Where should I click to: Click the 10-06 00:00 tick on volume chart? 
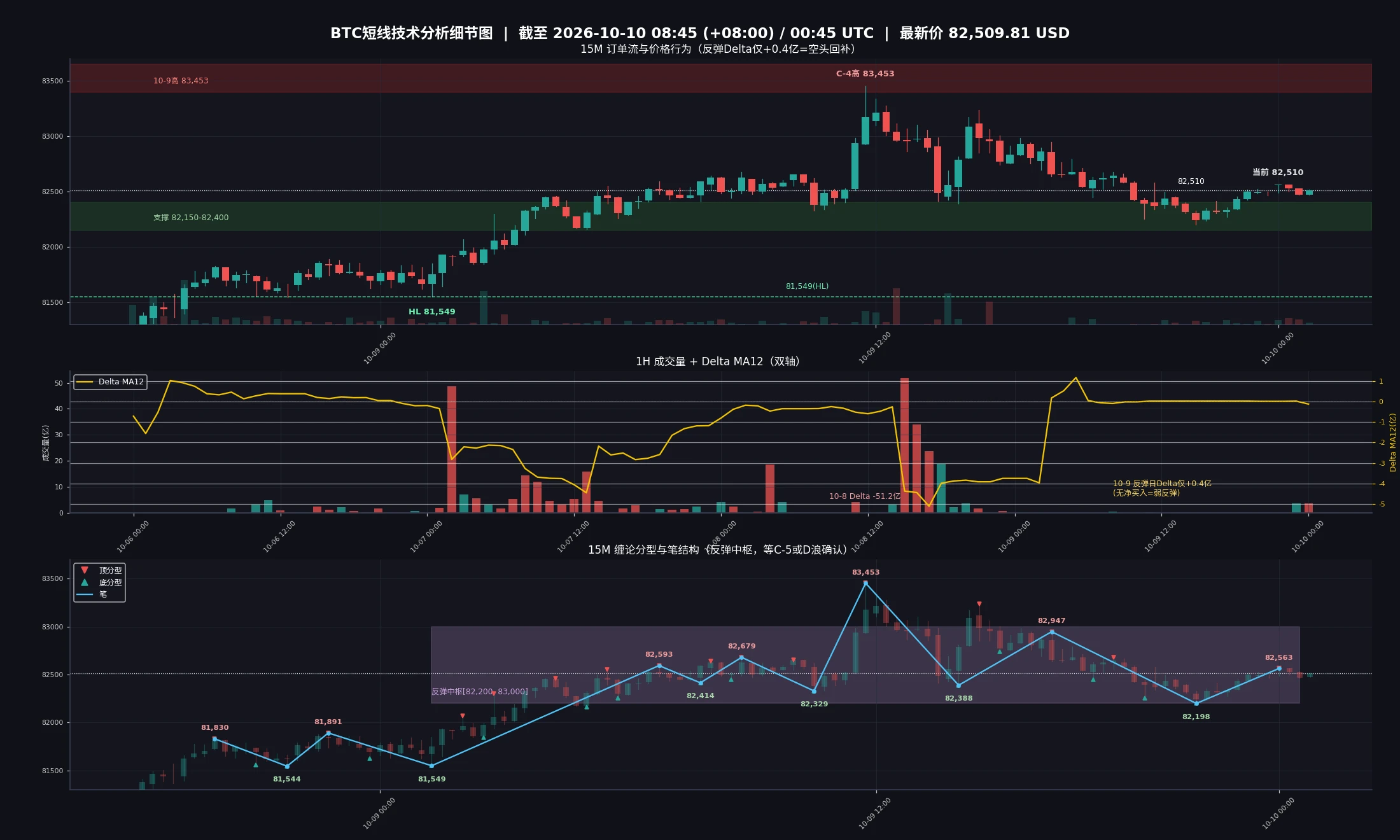[133, 536]
